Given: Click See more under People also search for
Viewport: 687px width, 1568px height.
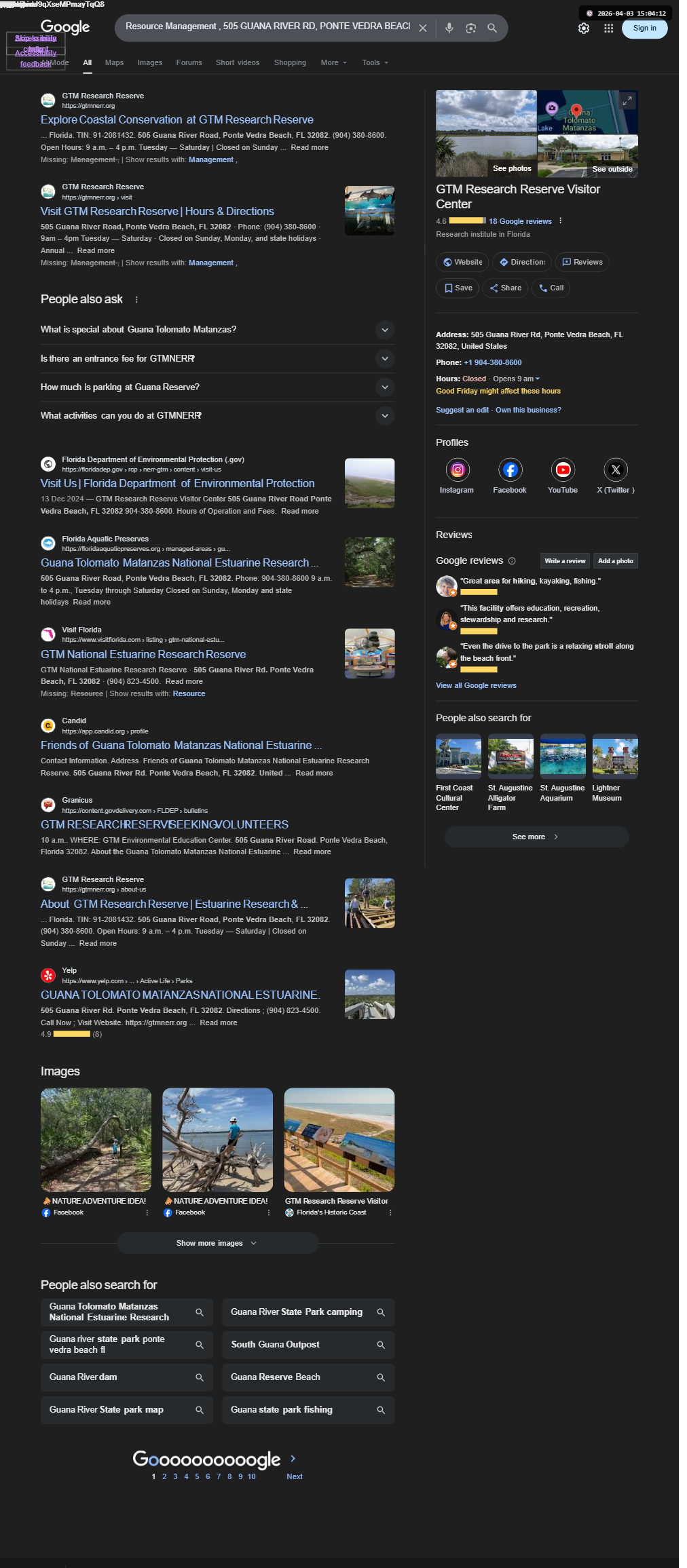Looking at the screenshot, I should click(x=536, y=837).
